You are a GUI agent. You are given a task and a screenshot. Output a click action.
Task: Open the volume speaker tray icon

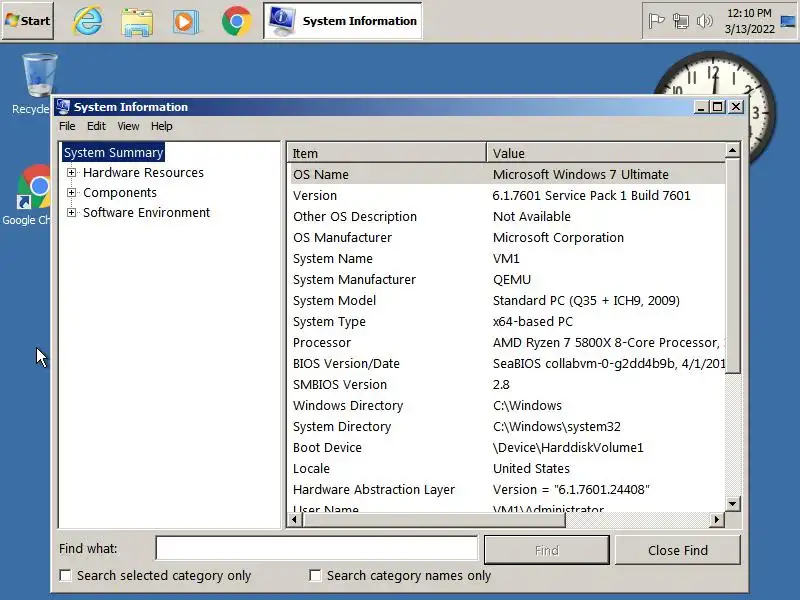click(705, 21)
